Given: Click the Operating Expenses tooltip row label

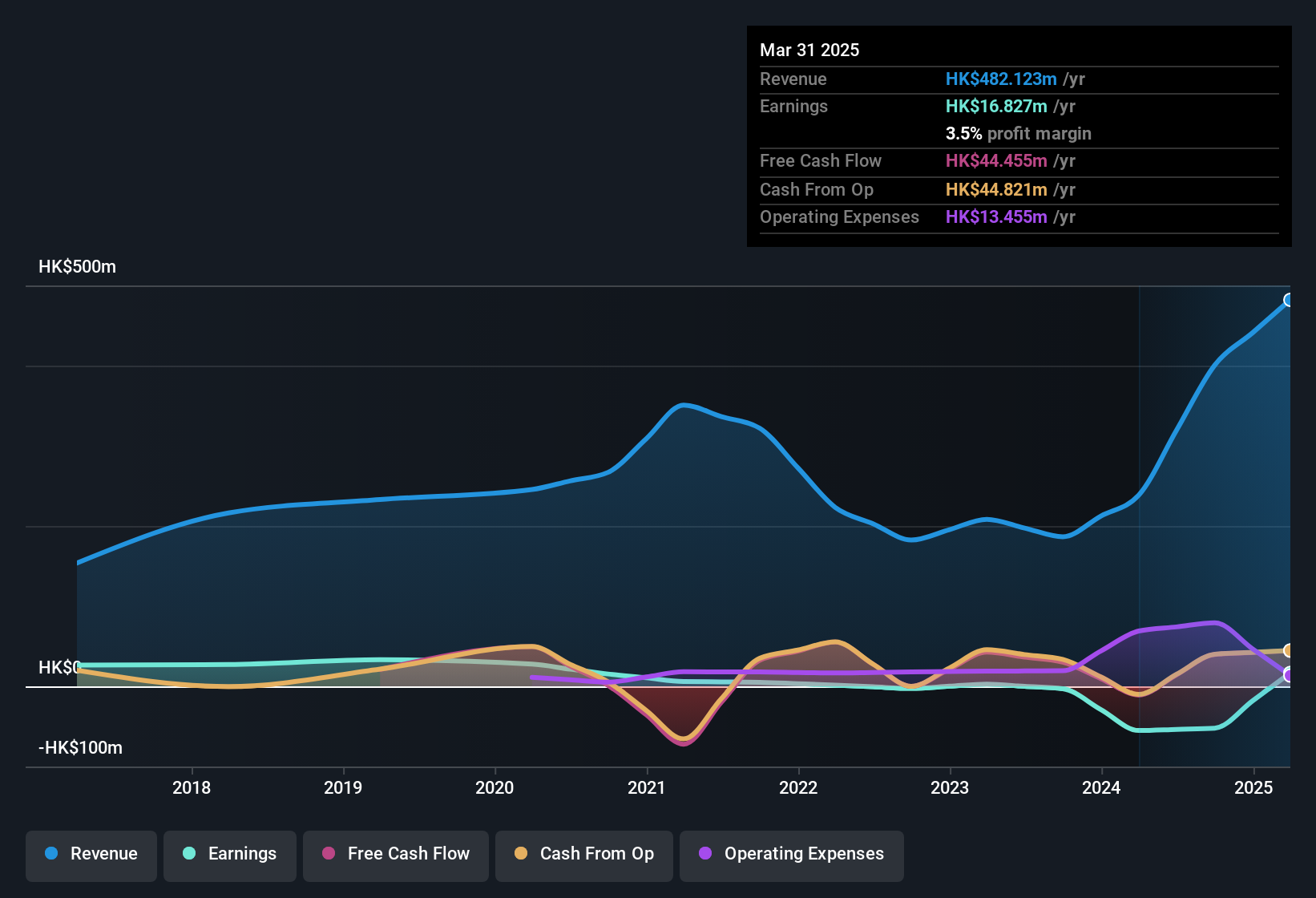Looking at the screenshot, I should [x=839, y=216].
